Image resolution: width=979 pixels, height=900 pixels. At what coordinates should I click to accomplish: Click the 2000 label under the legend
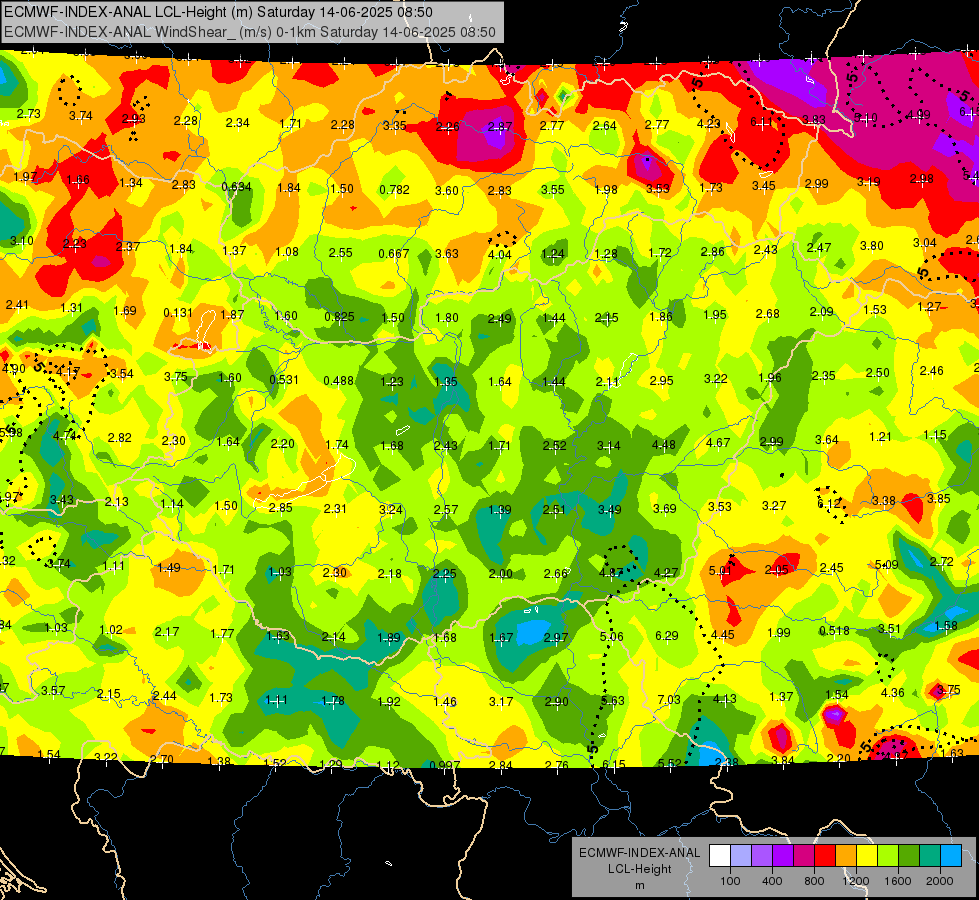(x=940, y=881)
